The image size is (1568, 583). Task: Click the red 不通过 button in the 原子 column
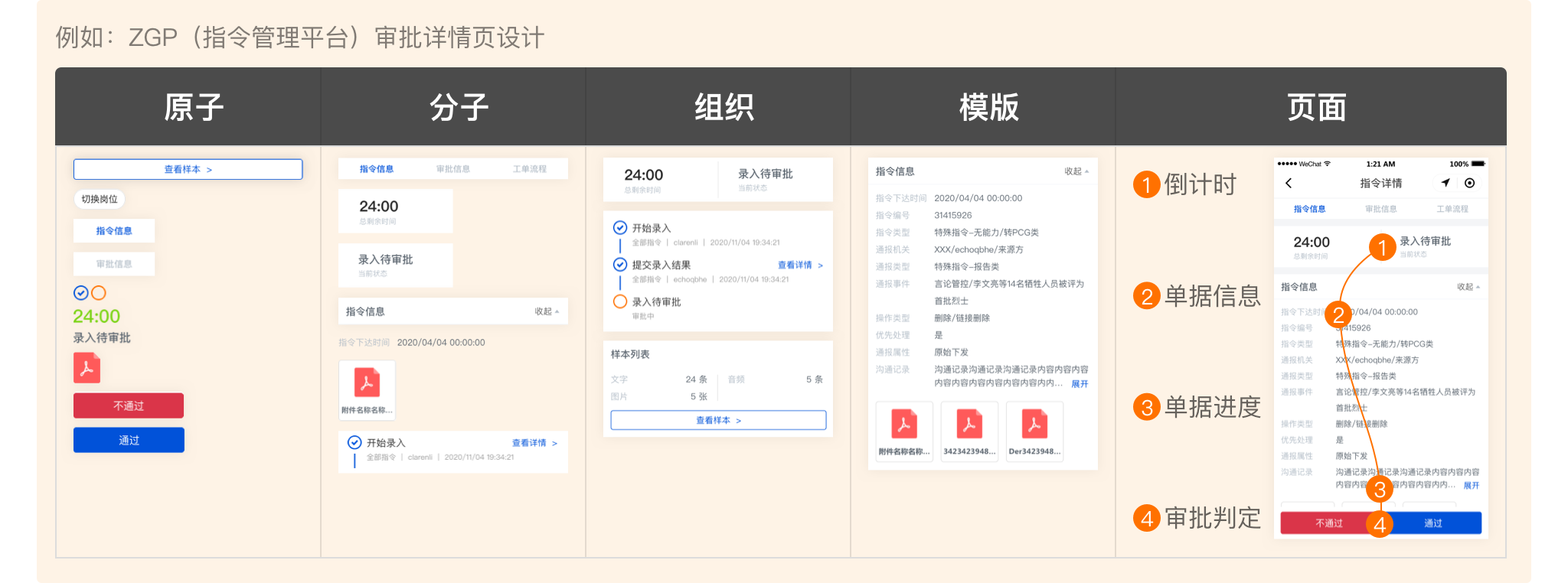129,405
